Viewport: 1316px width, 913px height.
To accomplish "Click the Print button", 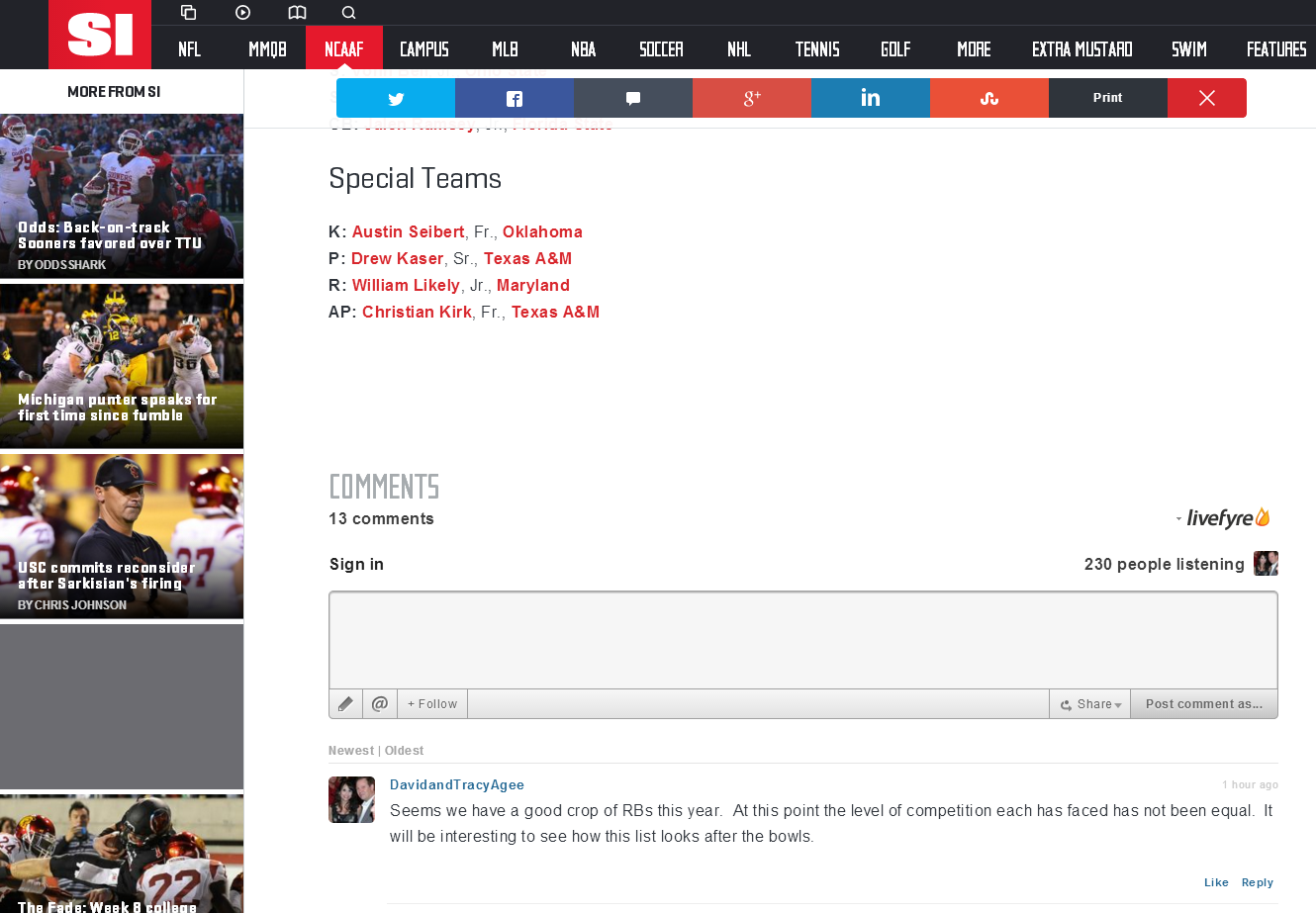I will [x=1108, y=98].
